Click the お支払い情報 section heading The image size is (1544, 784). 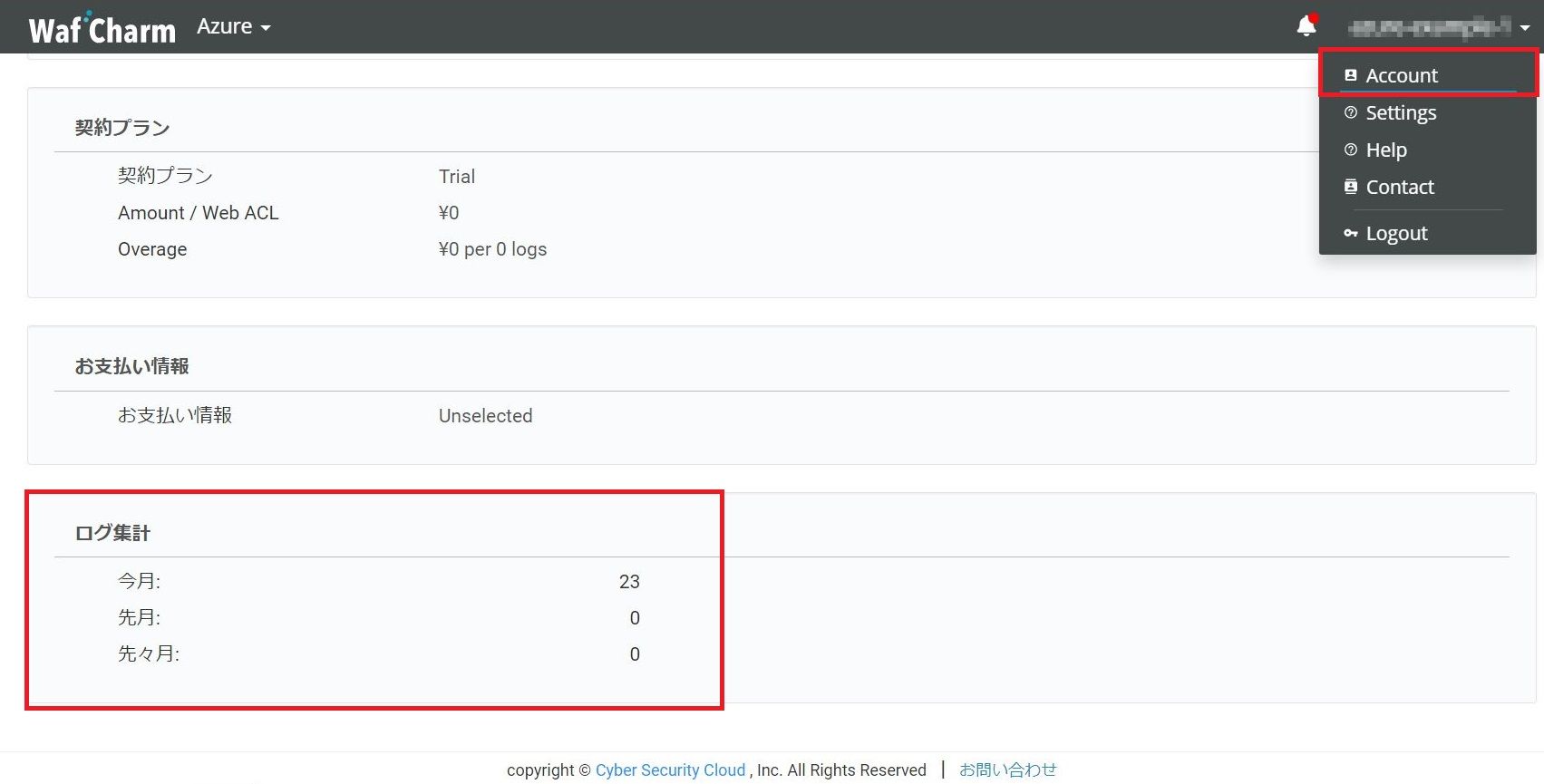(x=131, y=366)
